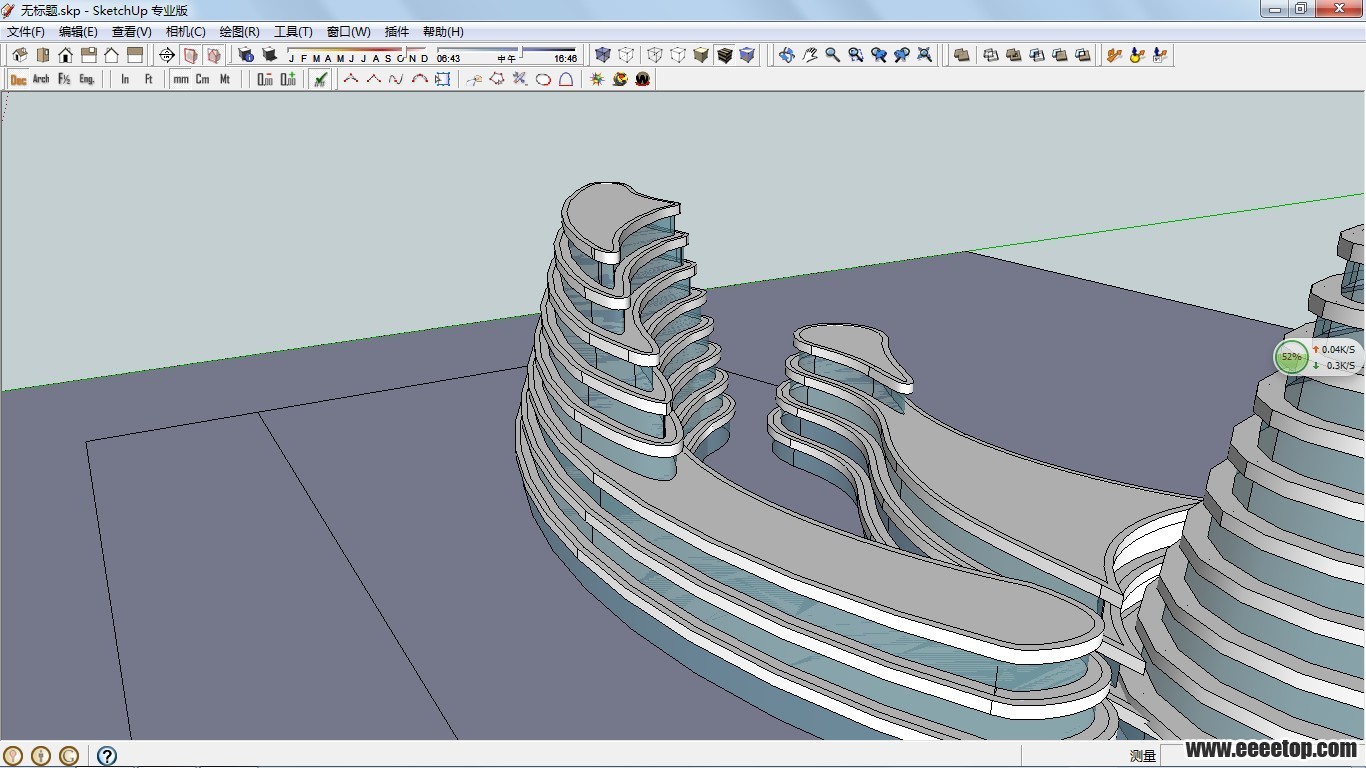Open the 窗口(W) menu

349,32
